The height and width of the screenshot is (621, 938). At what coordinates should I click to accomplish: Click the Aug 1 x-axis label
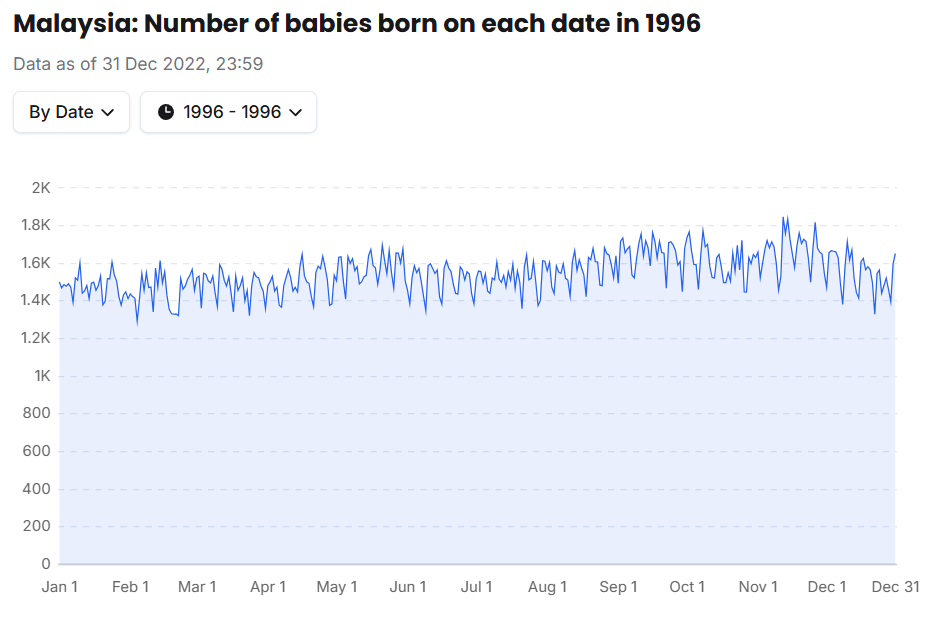(x=548, y=587)
